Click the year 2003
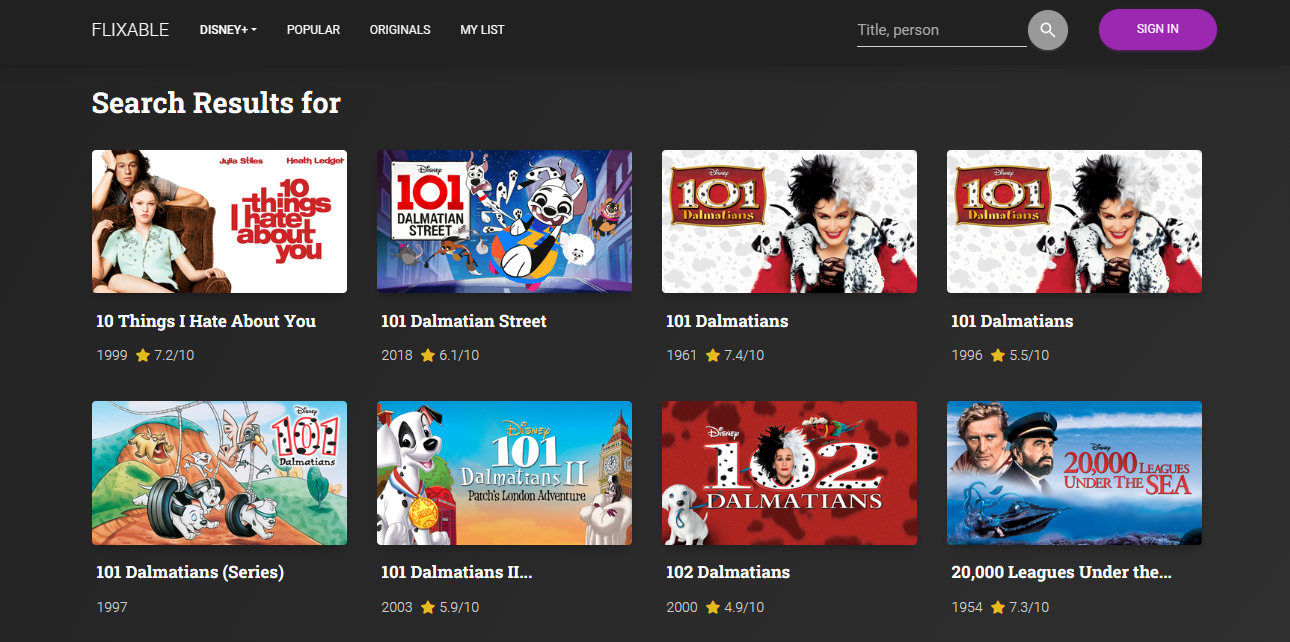1290x642 pixels. 397,607
